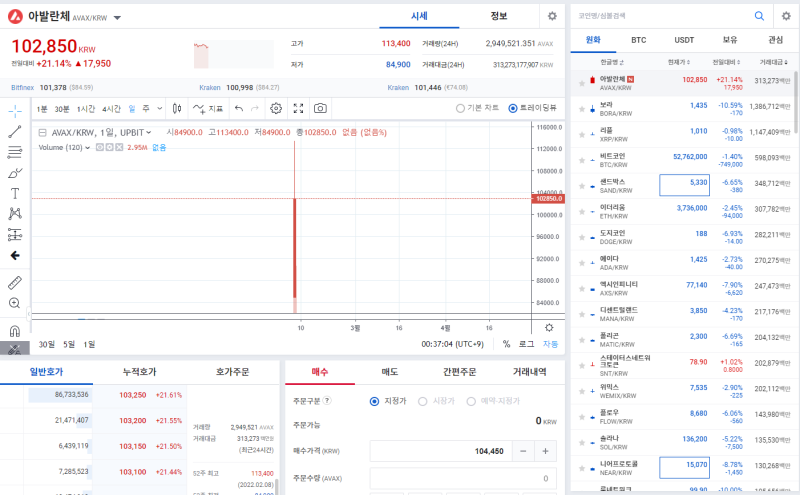
Task: Favorite the 아발란체 AVAX/KRW star
Action: 582,83
